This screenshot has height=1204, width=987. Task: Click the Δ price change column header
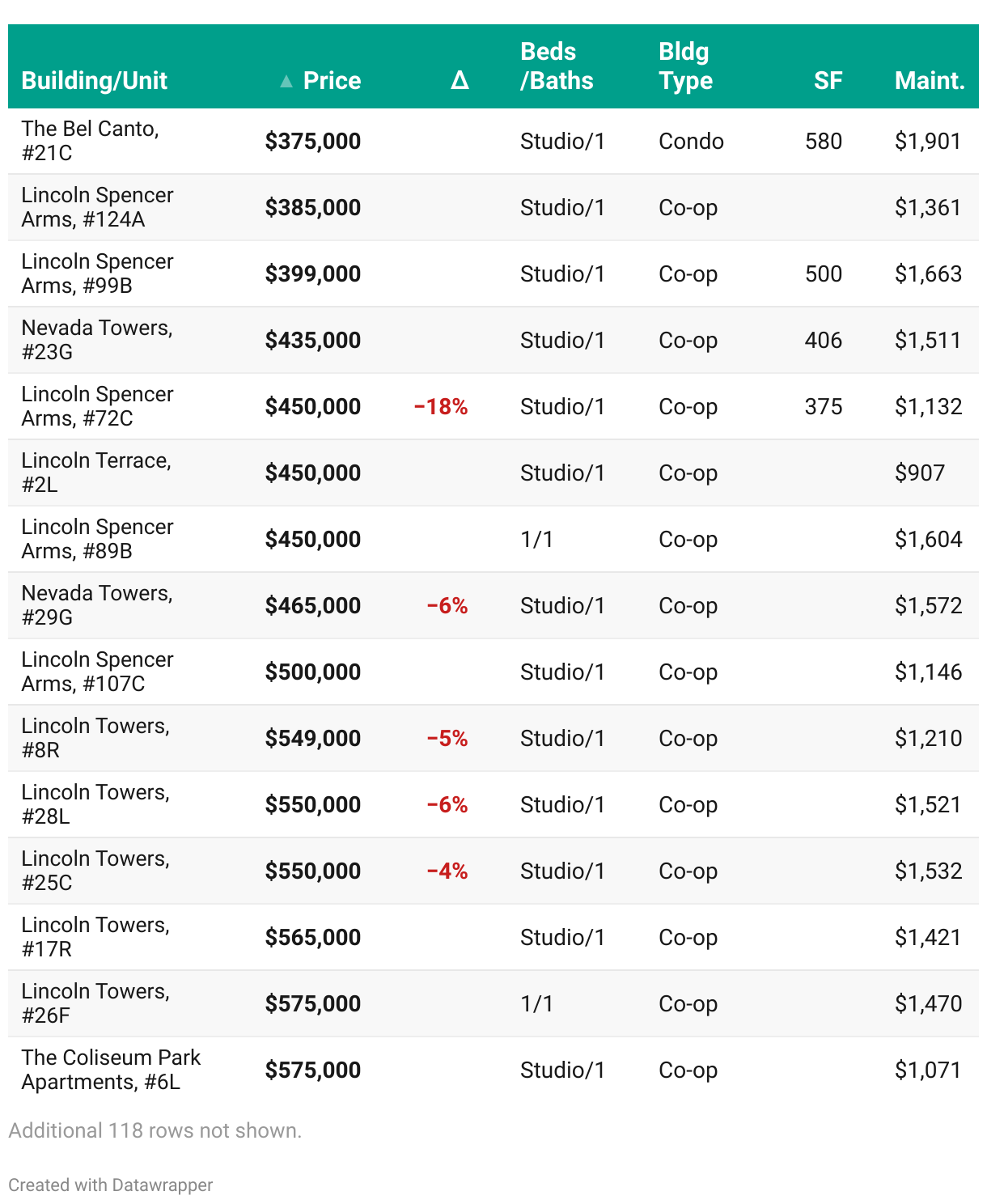(x=460, y=81)
